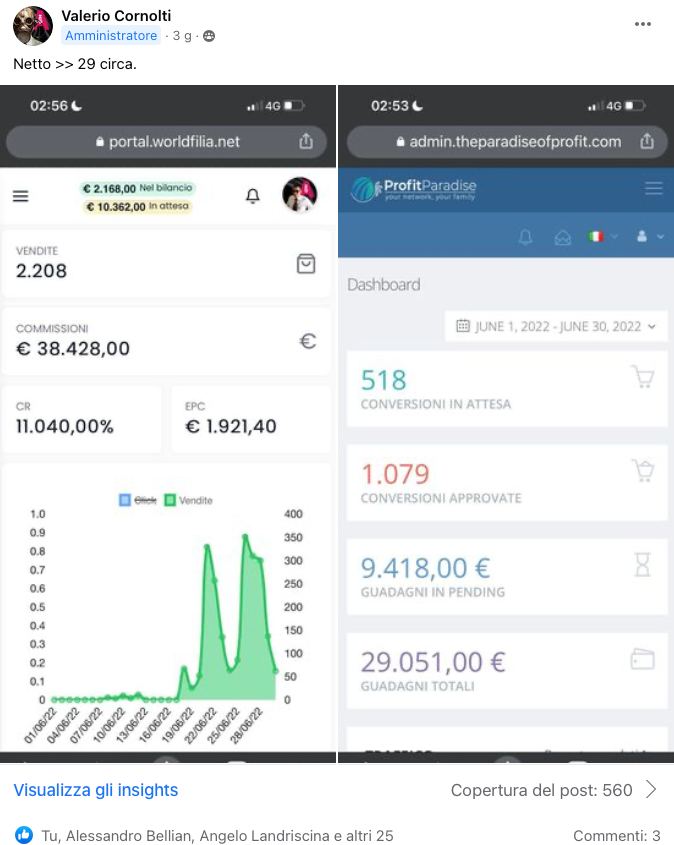Click the cart icon in Conversioni approvate card
This screenshot has width=674, height=845.
643,470
